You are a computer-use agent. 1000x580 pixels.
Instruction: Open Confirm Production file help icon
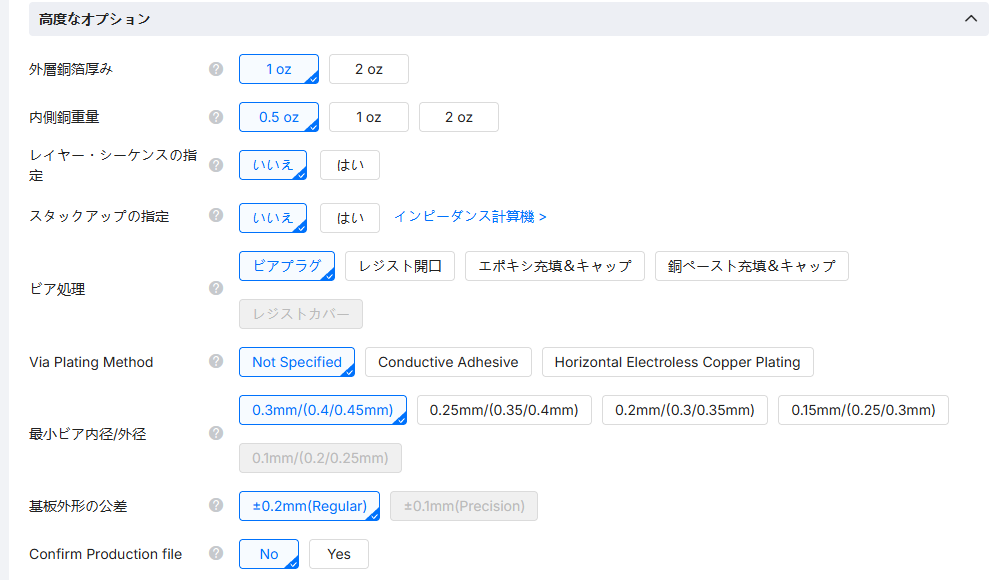click(216, 553)
